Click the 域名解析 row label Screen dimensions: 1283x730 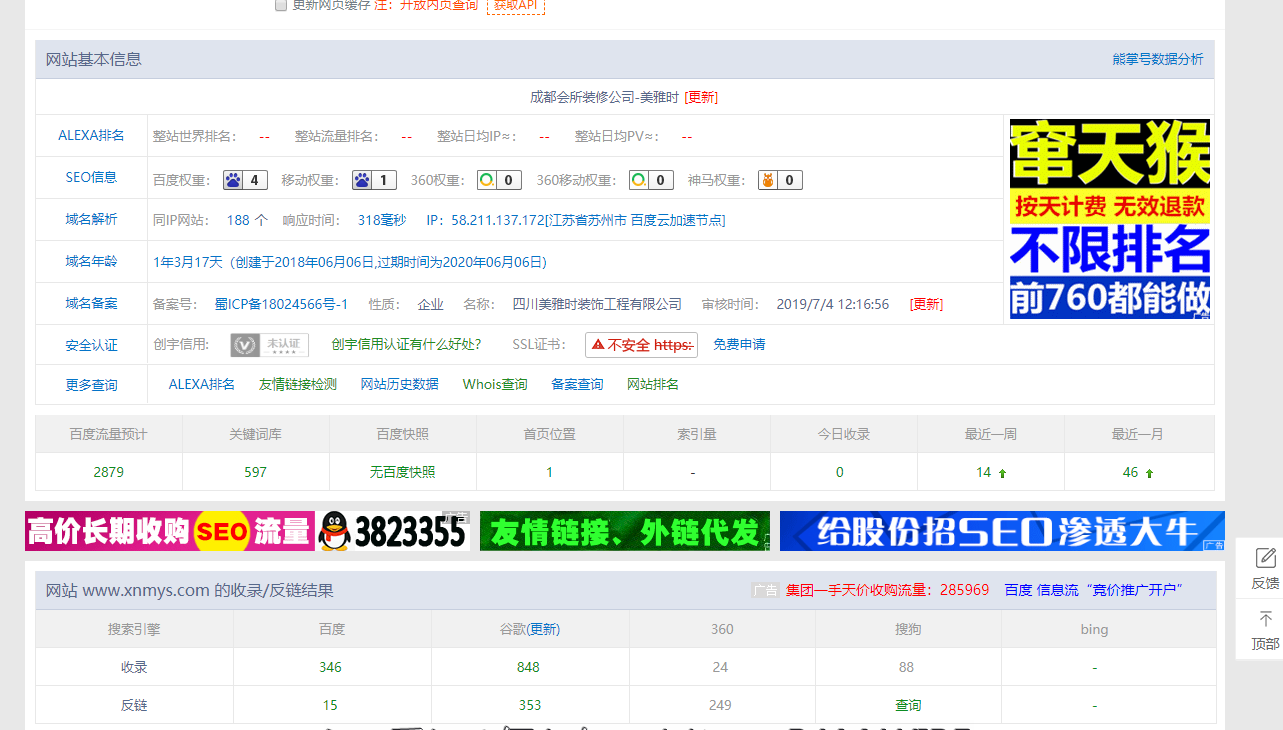tap(91, 219)
